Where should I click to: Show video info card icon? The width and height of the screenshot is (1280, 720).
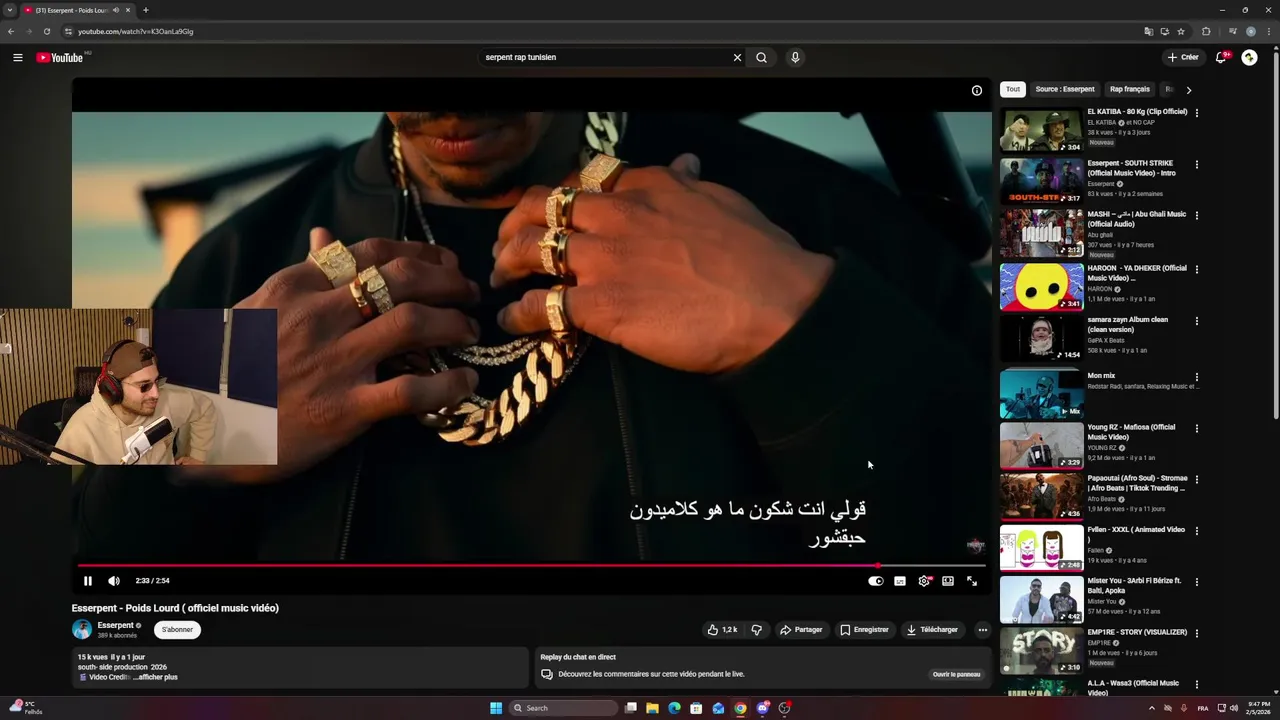[x=977, y=90]
